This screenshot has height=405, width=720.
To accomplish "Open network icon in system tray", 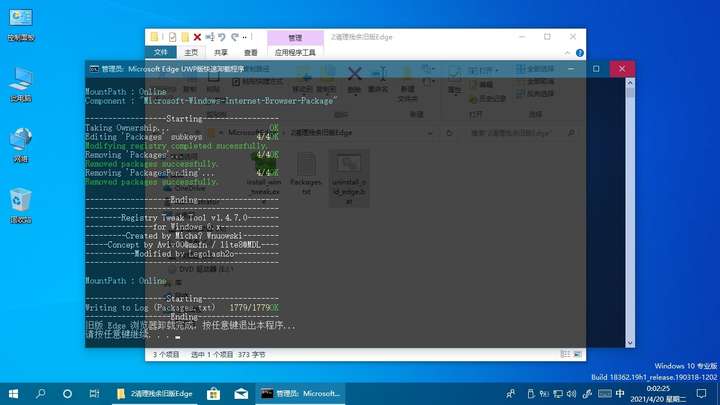I will (558, 394).
